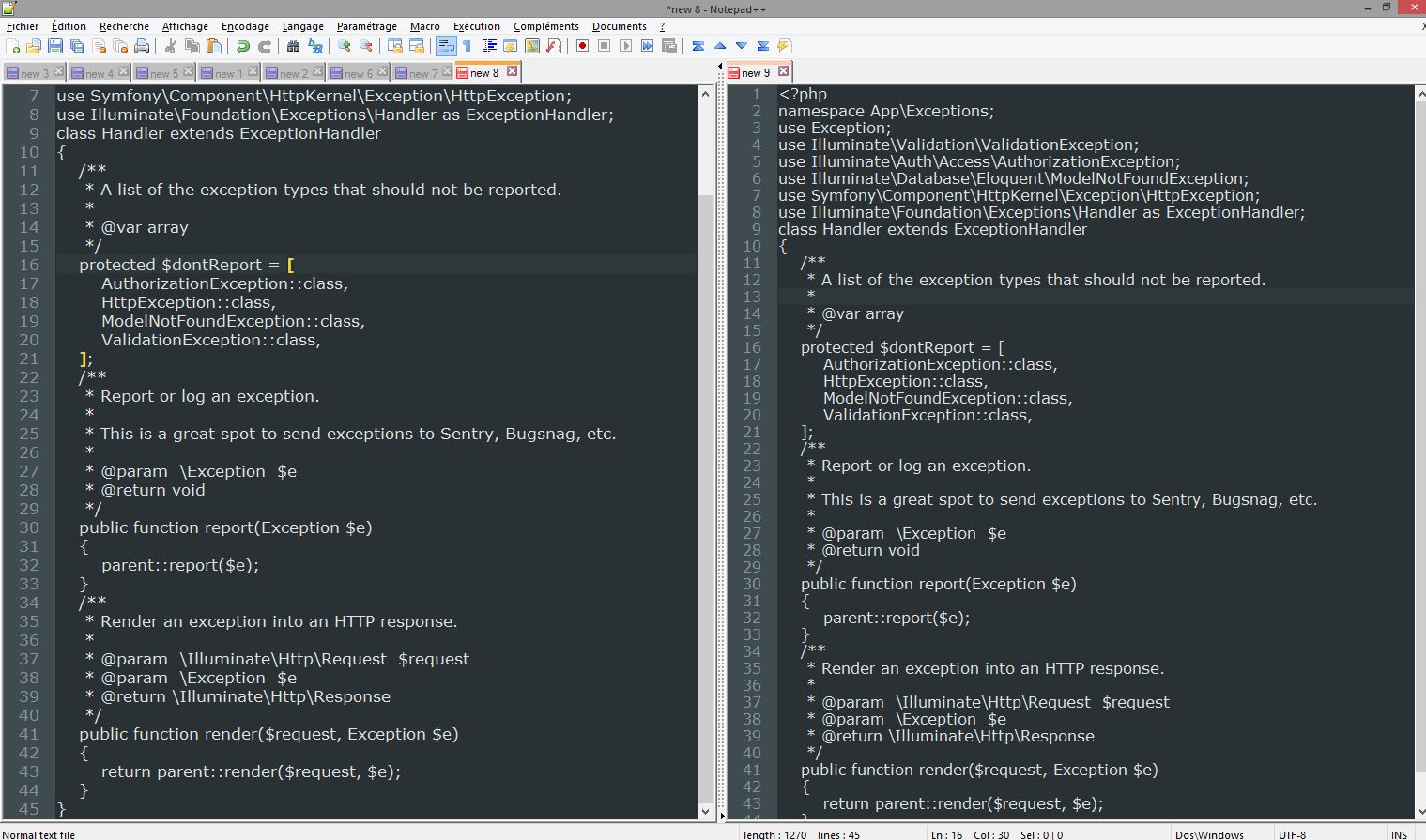Open the Encodage menu
Image resolution: width=1426 pixels, height=840 pixels.
(245, 26)
